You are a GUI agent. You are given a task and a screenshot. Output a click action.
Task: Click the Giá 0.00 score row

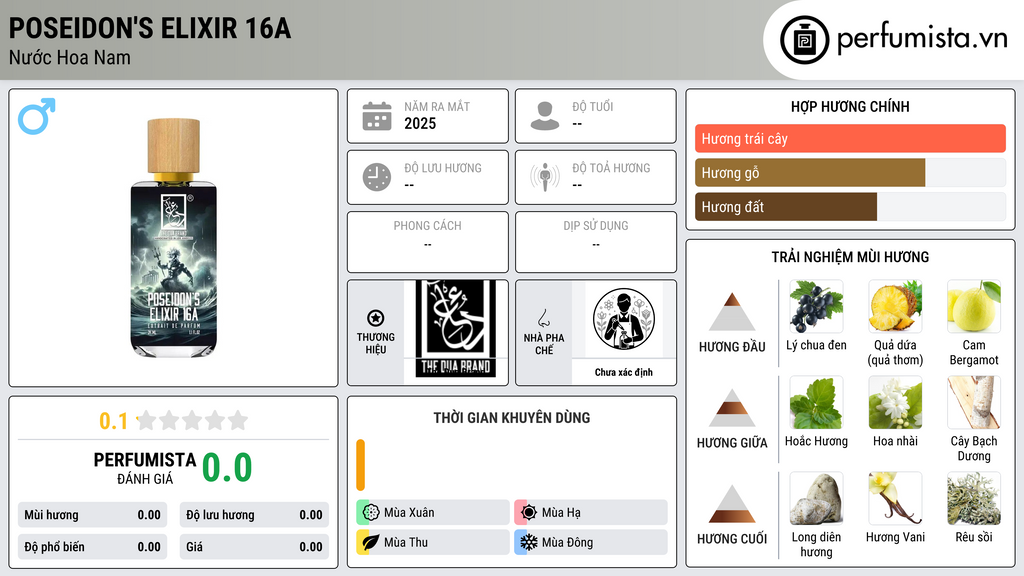(x=254, y=547)
